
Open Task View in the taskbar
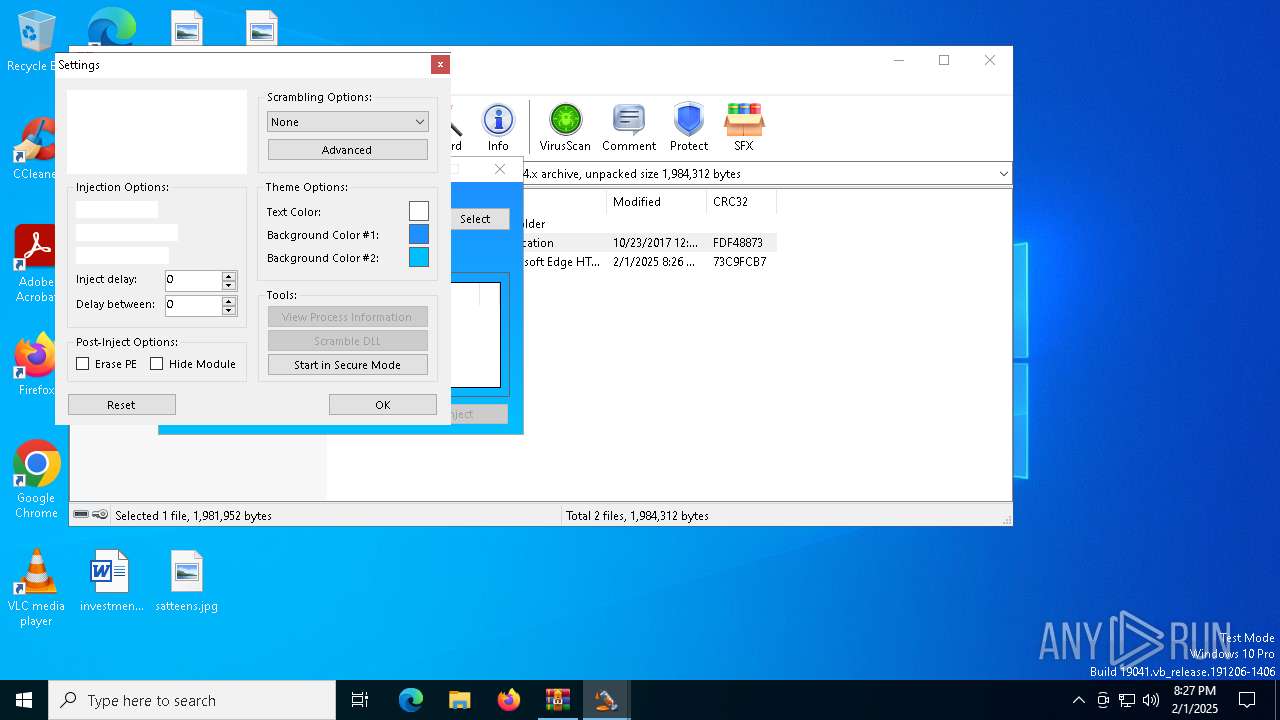tap(360, 700)
